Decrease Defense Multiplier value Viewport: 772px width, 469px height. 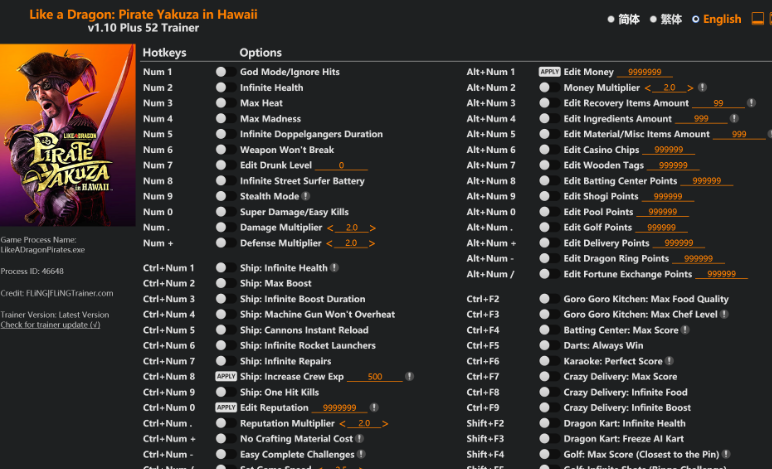pos(329,243)
